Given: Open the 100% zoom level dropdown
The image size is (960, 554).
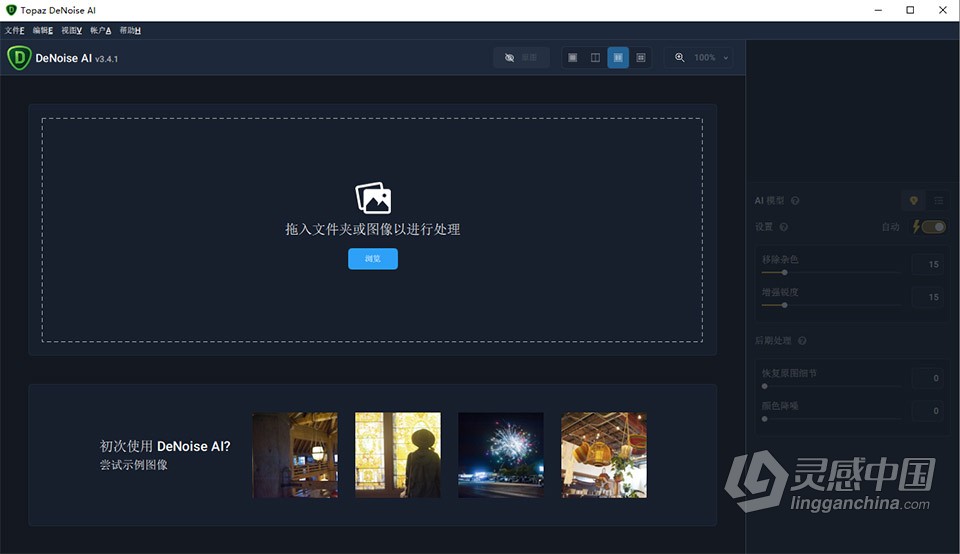Looking at the screenshot, I should [x=711, y=58].
